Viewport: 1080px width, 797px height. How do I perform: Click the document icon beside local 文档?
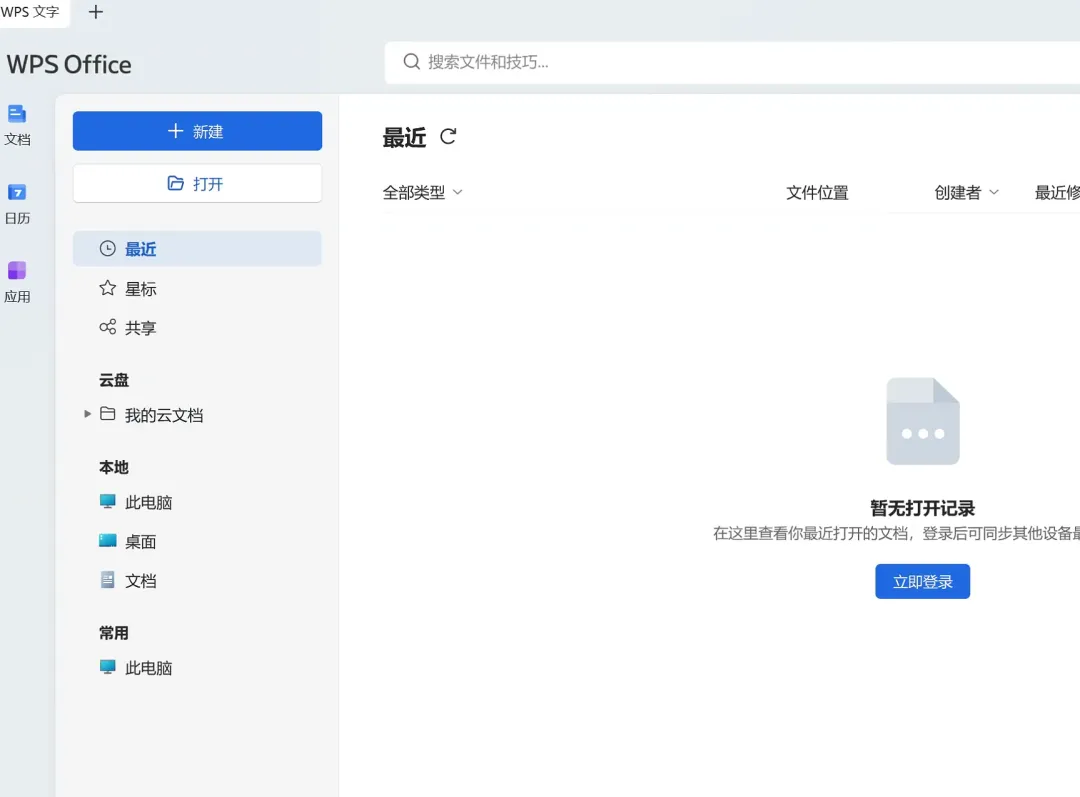[107, 580]
